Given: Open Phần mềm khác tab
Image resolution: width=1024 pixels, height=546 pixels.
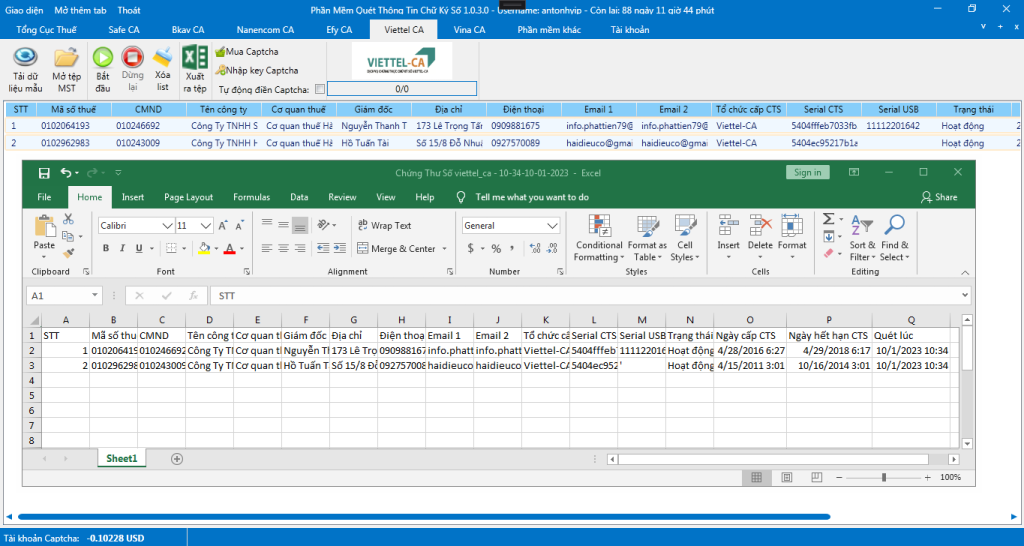Looking at the screenshot, I should (x=549, y=30).
